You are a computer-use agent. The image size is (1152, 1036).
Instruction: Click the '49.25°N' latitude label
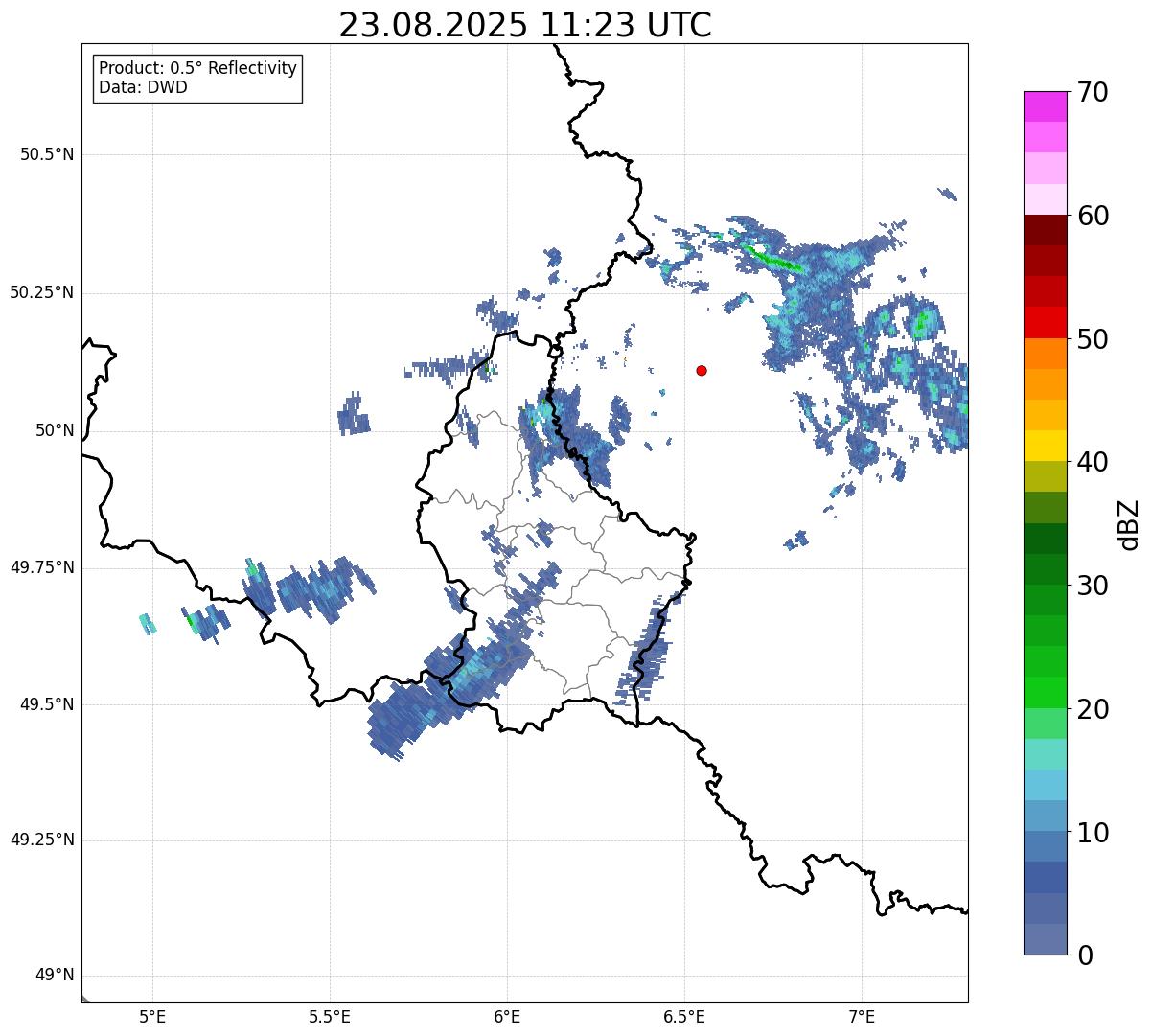click(x=41, y=840)
